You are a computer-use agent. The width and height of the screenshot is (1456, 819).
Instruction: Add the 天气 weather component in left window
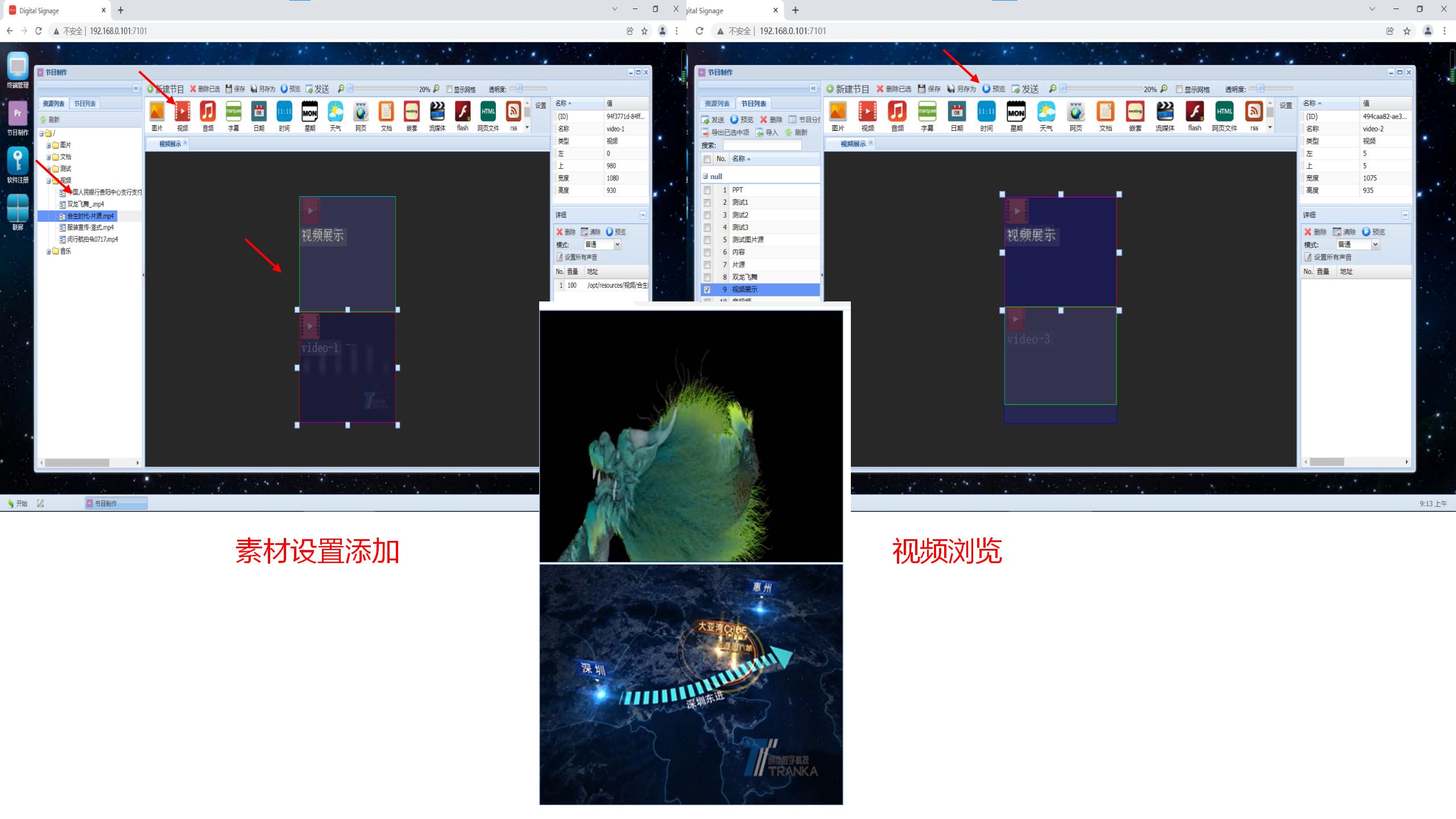pyautogui.click(x=335, y=111)
